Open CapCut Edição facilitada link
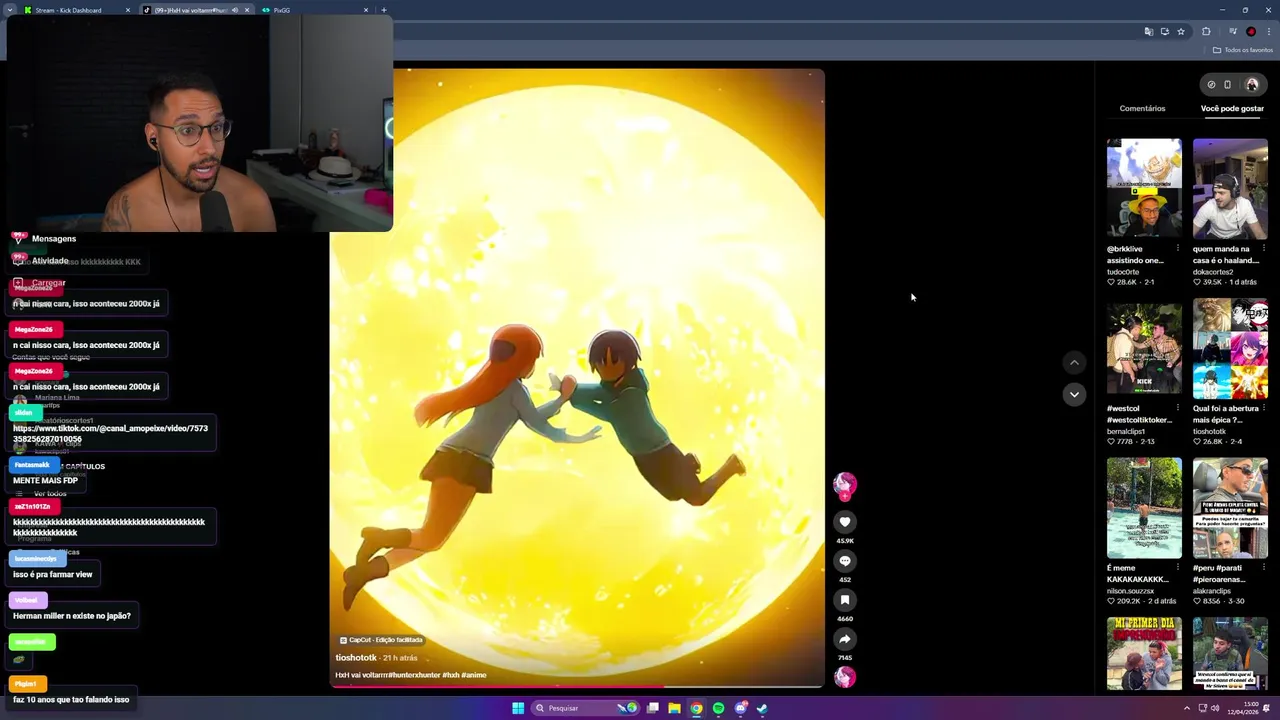The width and height of the screenshot is (1280, 720). pyautogui.click(x=381, y=640)
